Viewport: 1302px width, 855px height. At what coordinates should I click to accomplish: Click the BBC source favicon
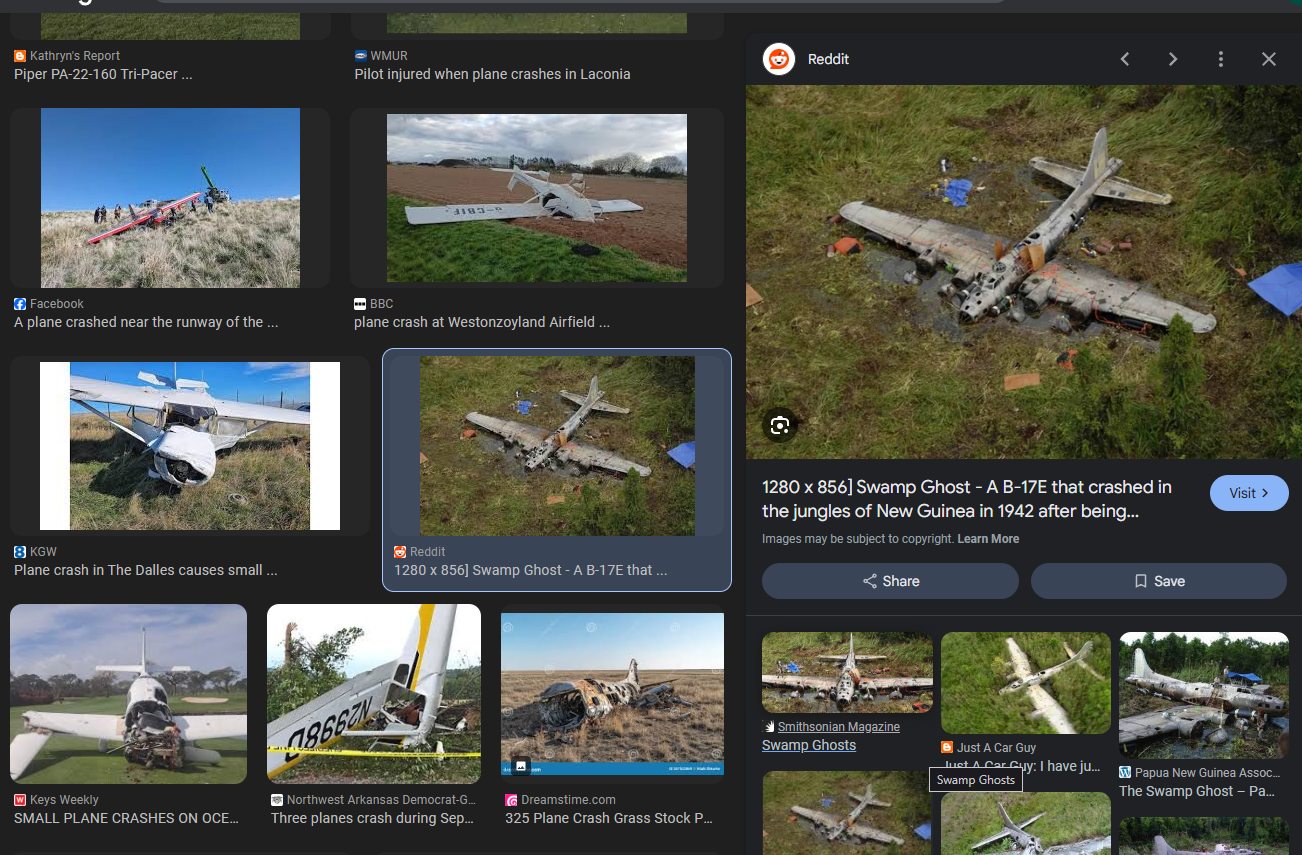[360, 304]
